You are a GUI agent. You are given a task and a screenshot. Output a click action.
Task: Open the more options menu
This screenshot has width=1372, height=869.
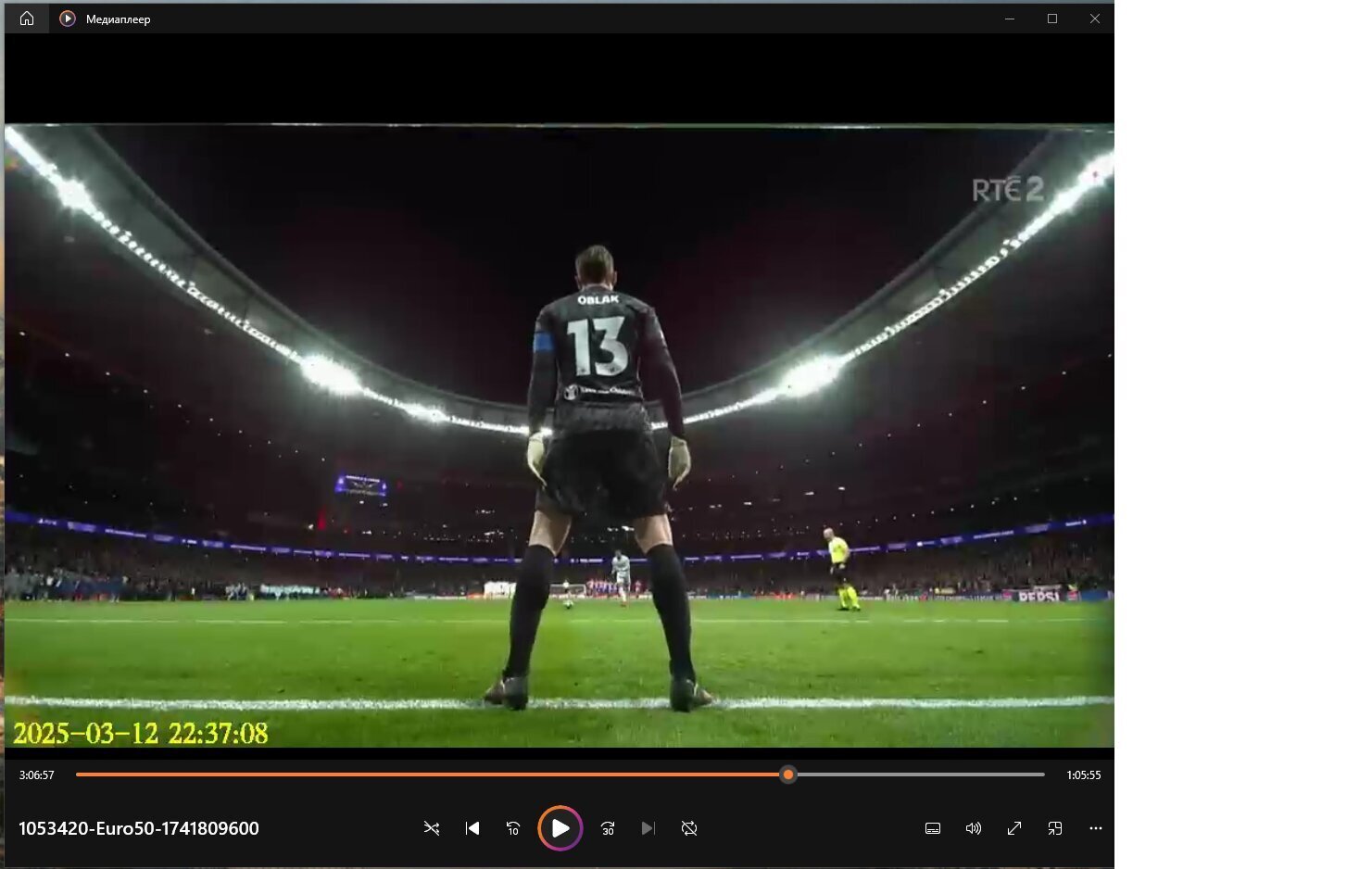coord(1096,828)
